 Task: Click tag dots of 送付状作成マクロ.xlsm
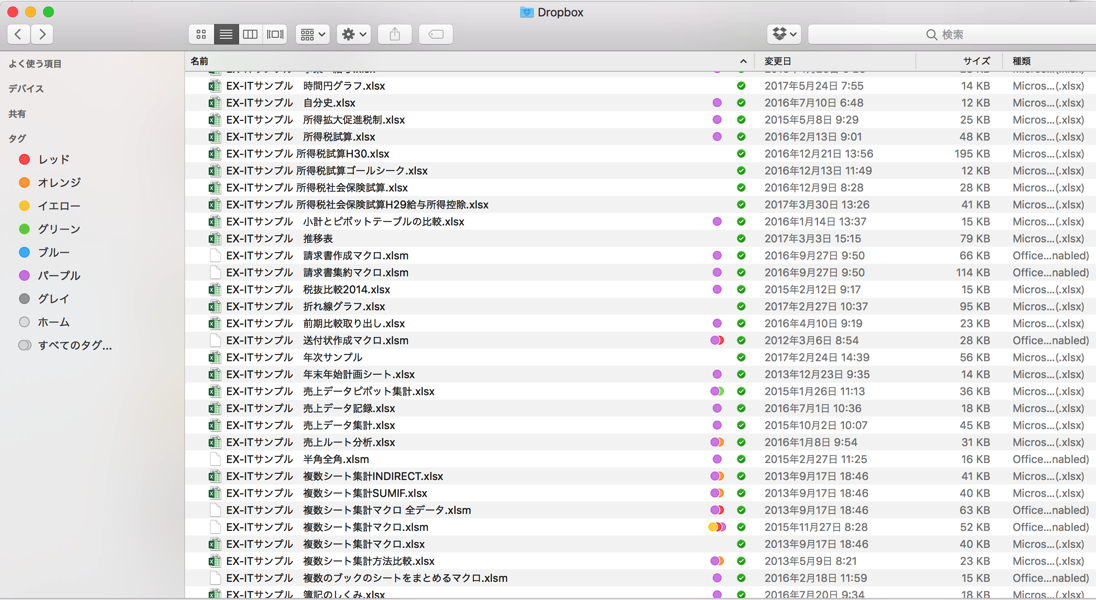[717, 341]
